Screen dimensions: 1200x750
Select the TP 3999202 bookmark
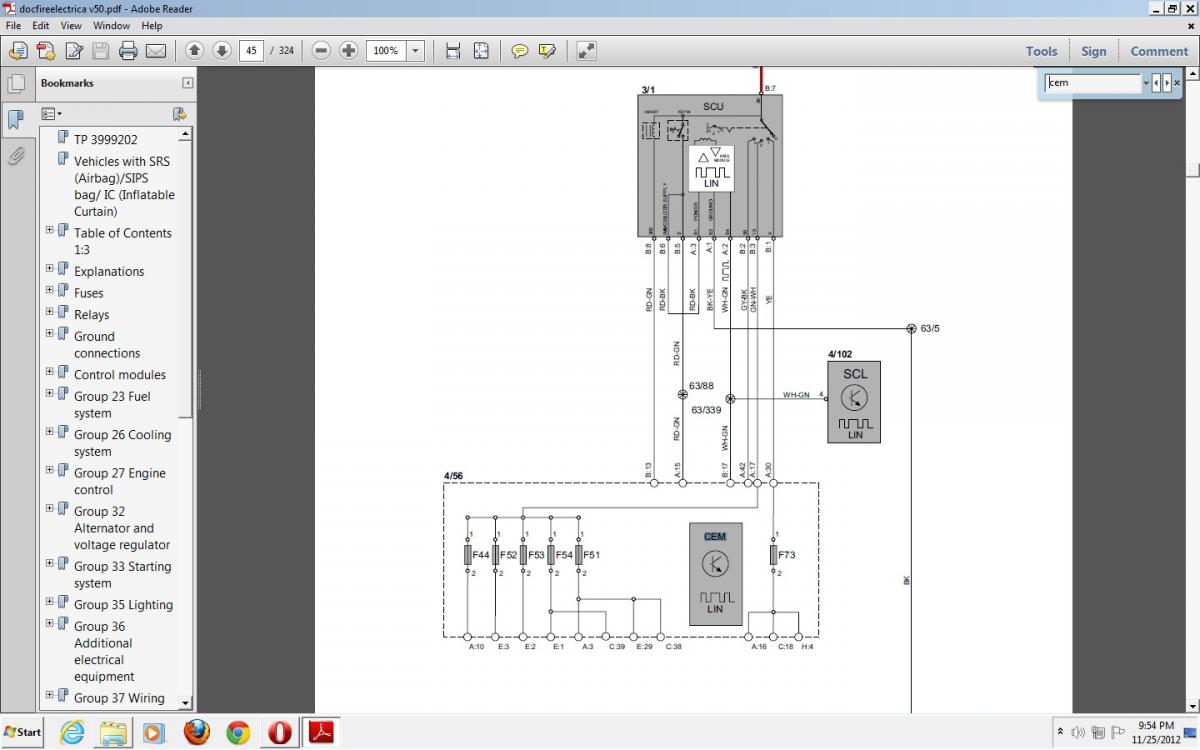tap(106, 140)
